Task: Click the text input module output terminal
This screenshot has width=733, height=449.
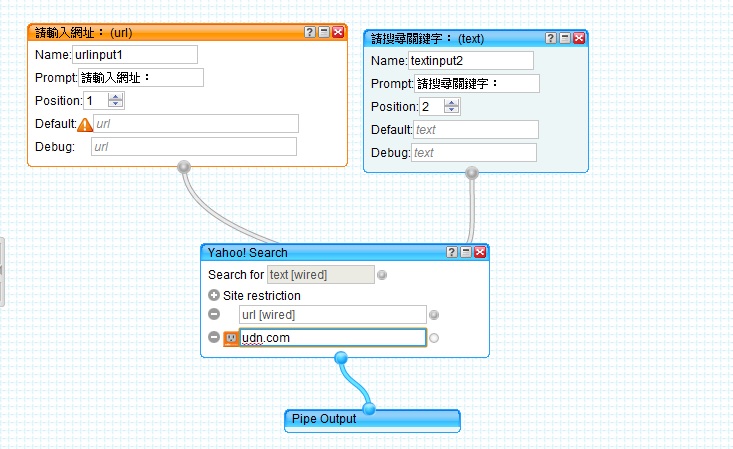Action: (x=472, y=173)
